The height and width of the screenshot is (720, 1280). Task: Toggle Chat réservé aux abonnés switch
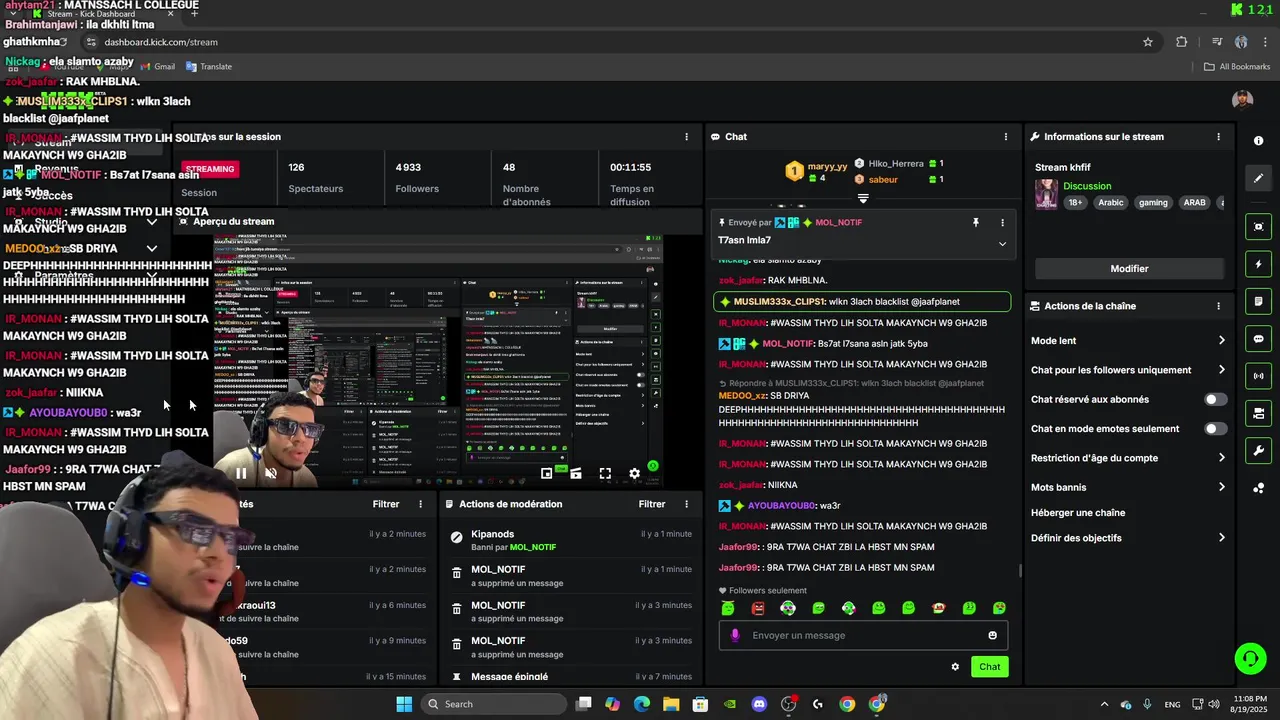[1215, 399]
